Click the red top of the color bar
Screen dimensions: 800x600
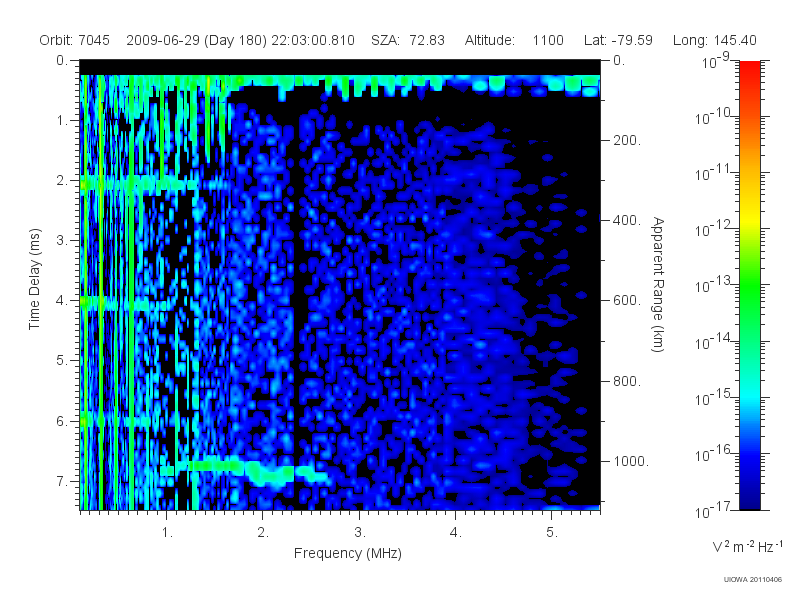click(x=749, y=69)
